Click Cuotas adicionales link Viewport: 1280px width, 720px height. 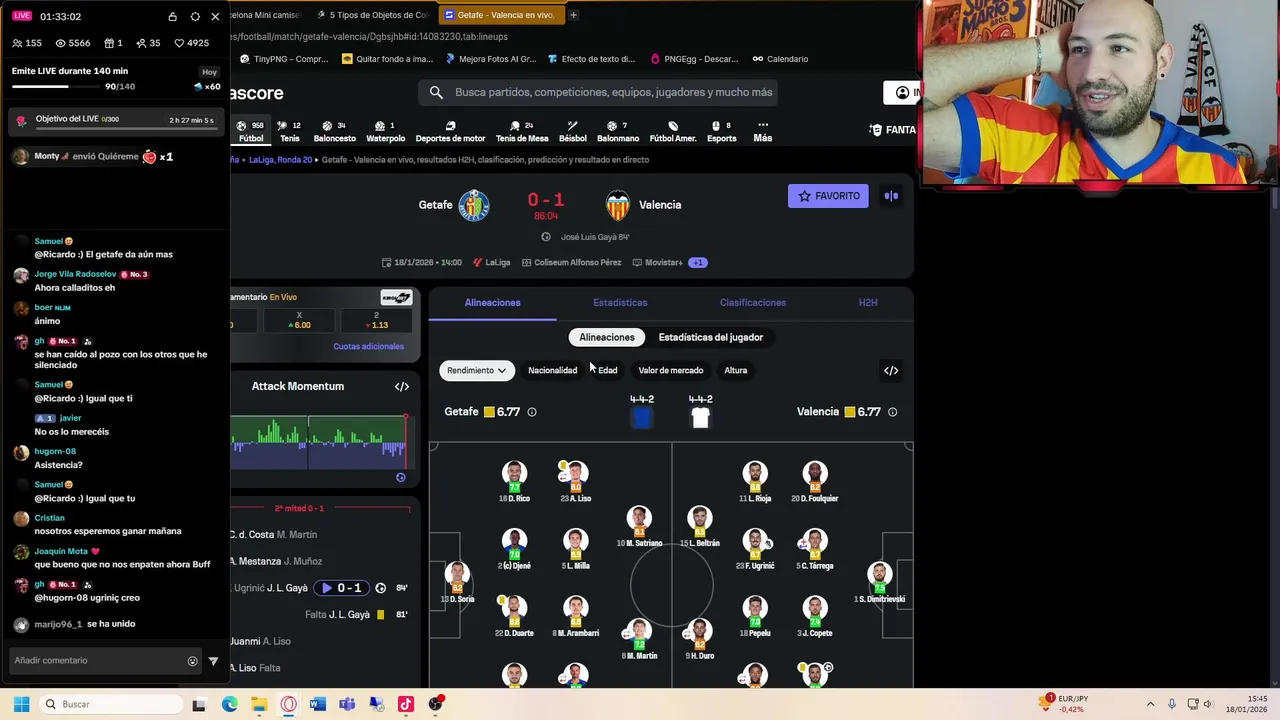(369, 347)
